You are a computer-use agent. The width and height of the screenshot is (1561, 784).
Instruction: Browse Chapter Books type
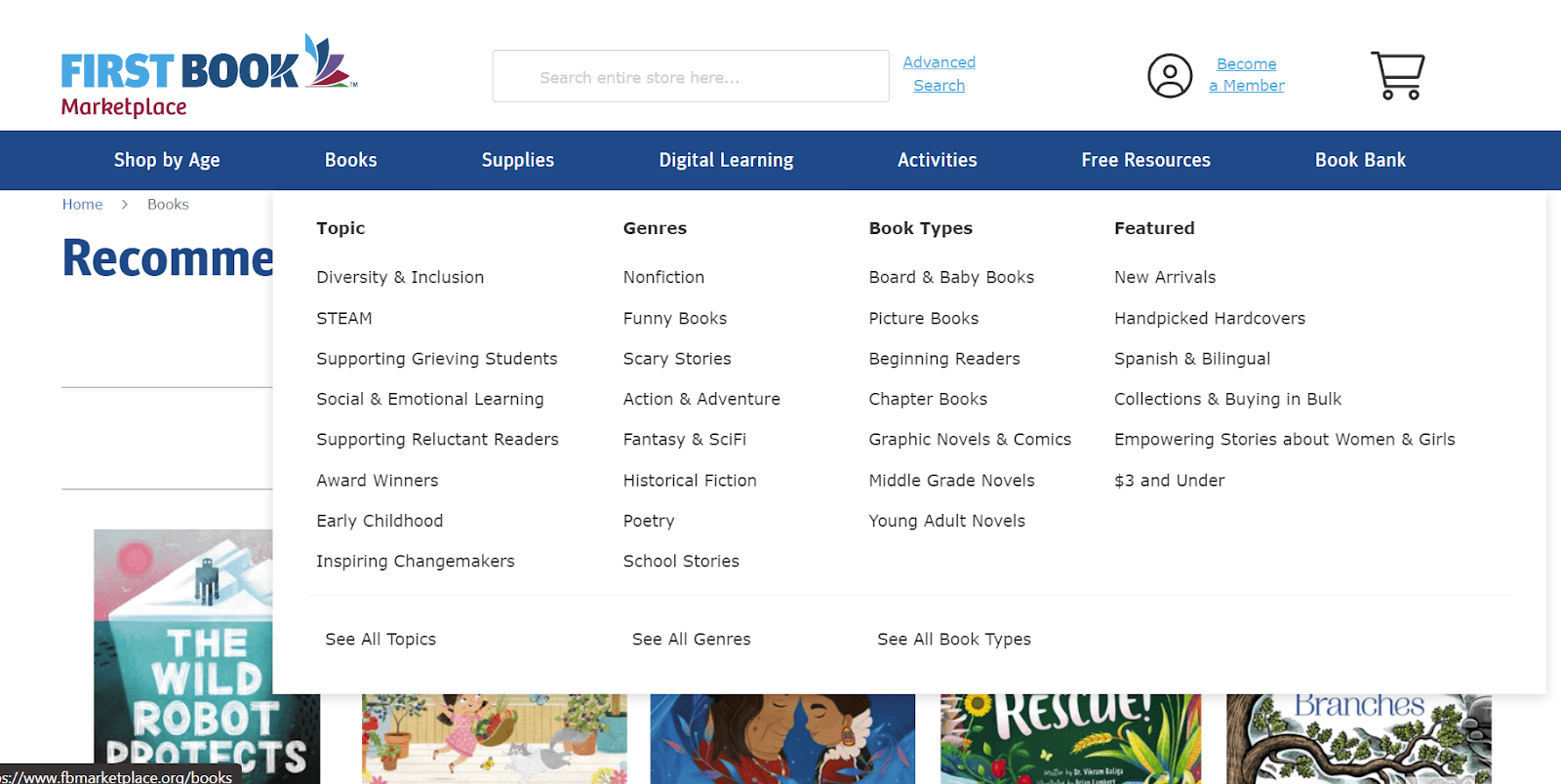click(928, 399)
